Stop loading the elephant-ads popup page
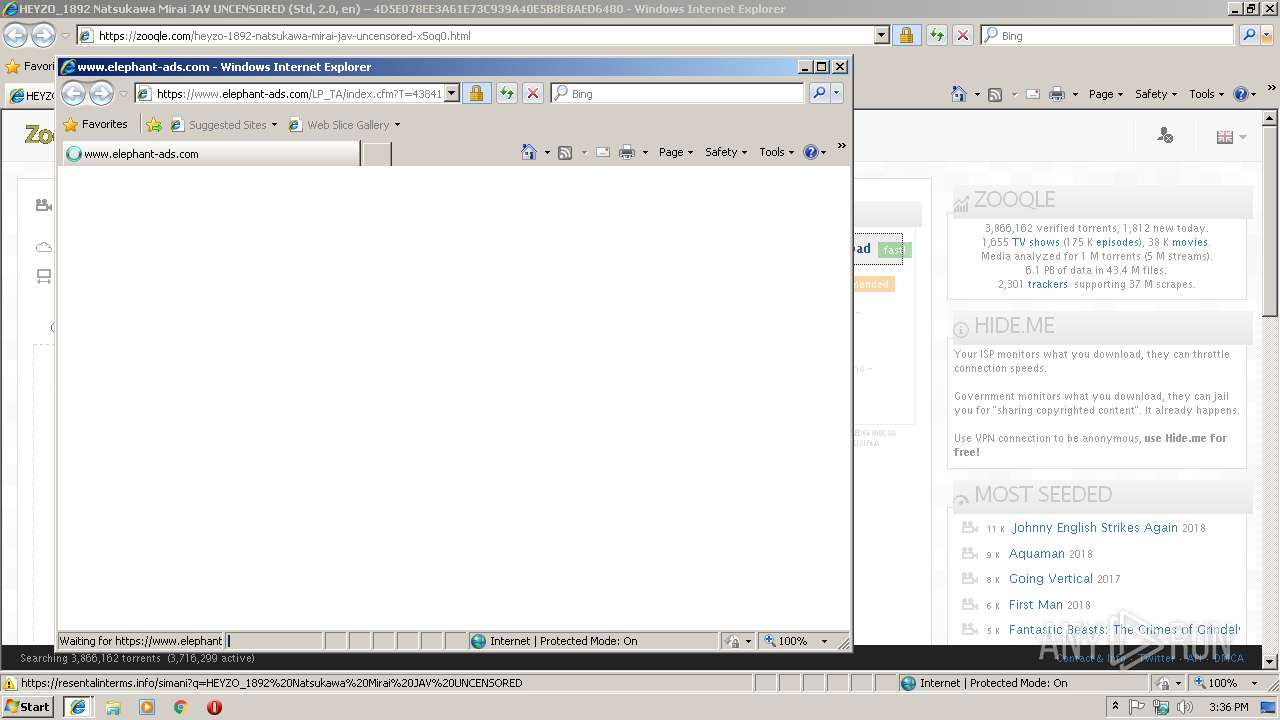This screenshot has width=1280, height=720. 533,93
